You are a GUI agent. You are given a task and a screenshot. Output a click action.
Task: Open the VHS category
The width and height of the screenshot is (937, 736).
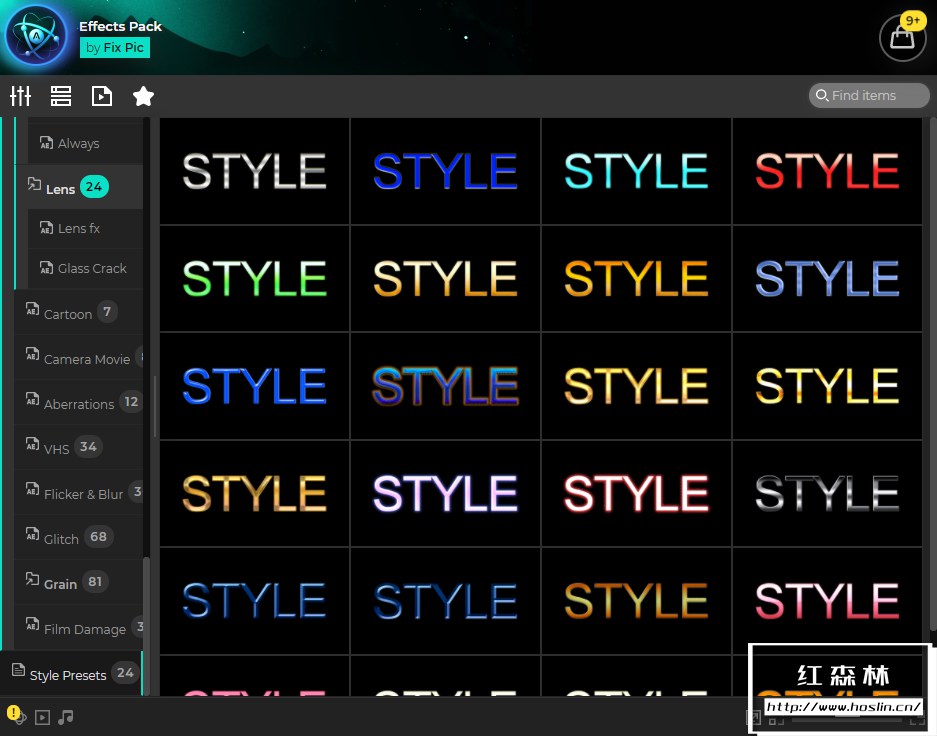click(79, 447)
